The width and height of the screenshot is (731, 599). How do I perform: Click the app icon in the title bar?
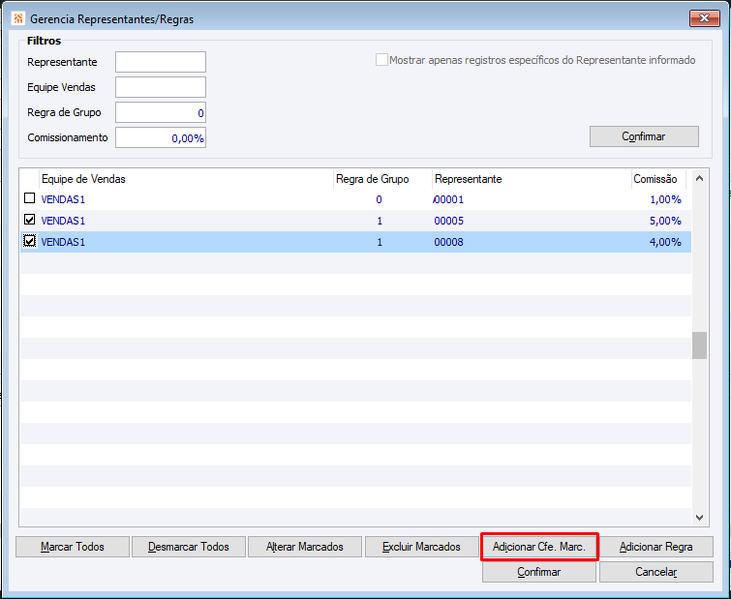[18, 19]
